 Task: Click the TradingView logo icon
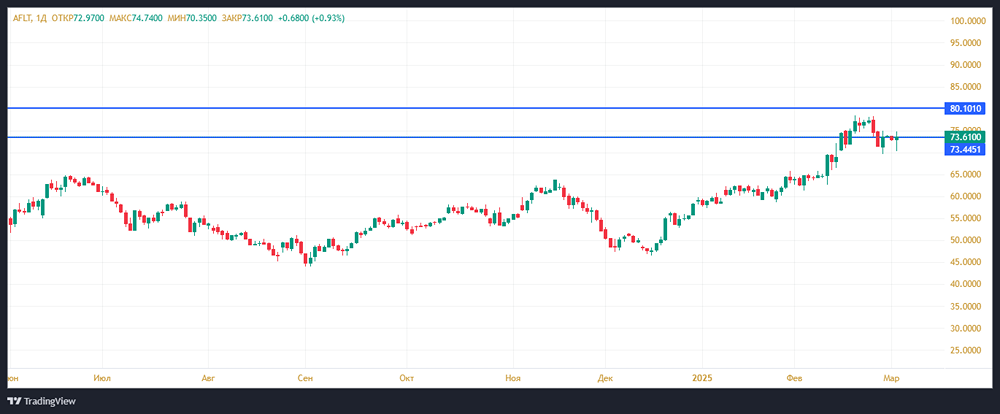point(15,400)
